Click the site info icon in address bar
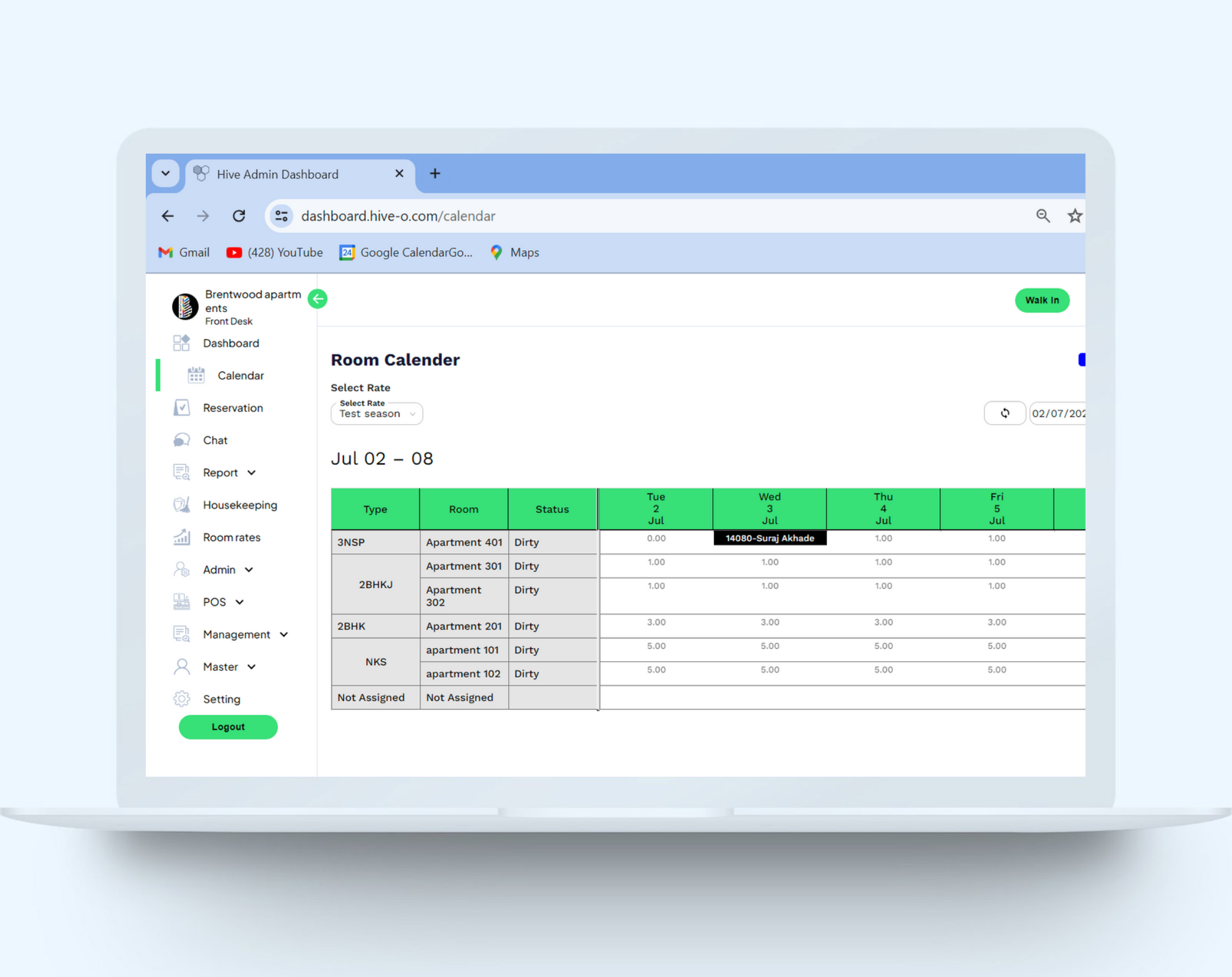1232x977 pixels. click(281, 216)
